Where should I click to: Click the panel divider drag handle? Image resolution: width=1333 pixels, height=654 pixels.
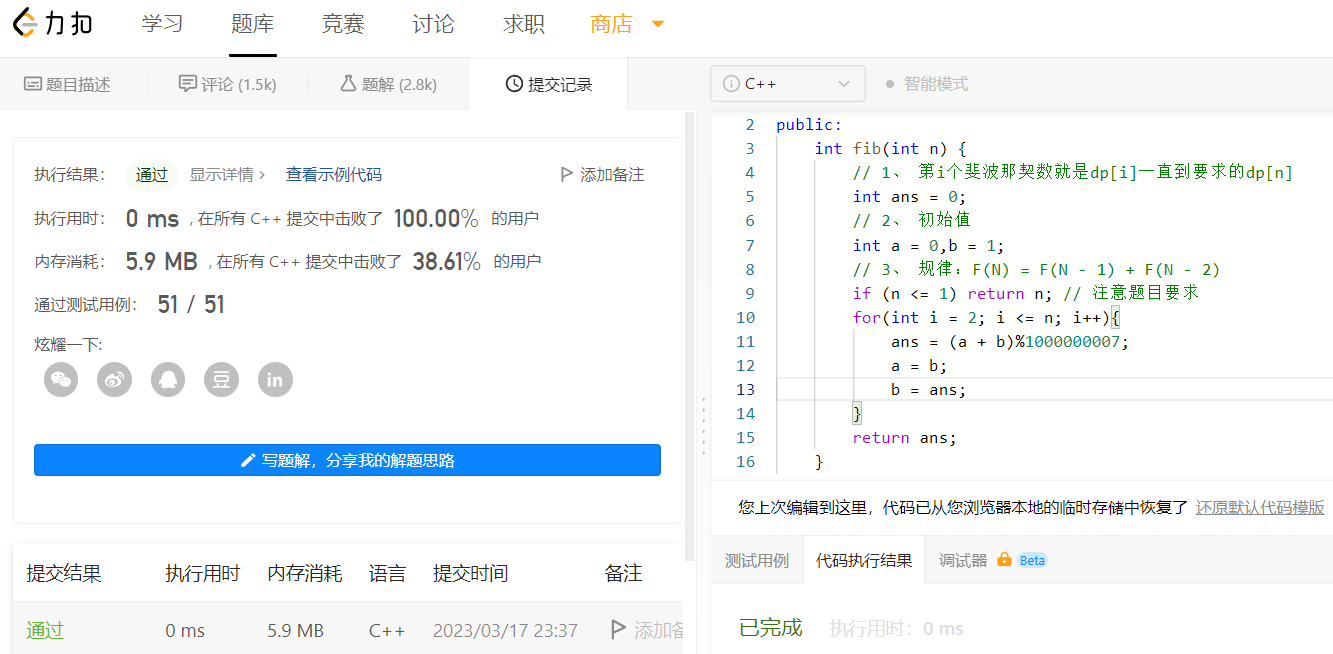tap(703, 425)
